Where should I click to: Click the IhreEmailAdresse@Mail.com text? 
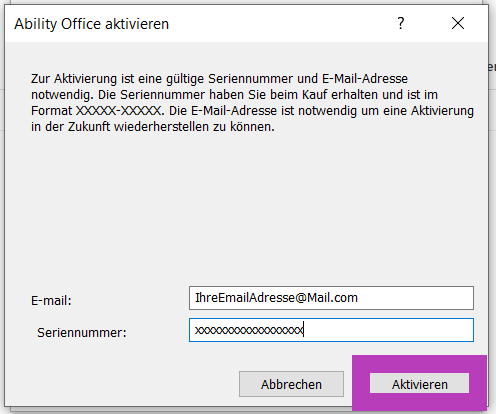click(276, 298)
